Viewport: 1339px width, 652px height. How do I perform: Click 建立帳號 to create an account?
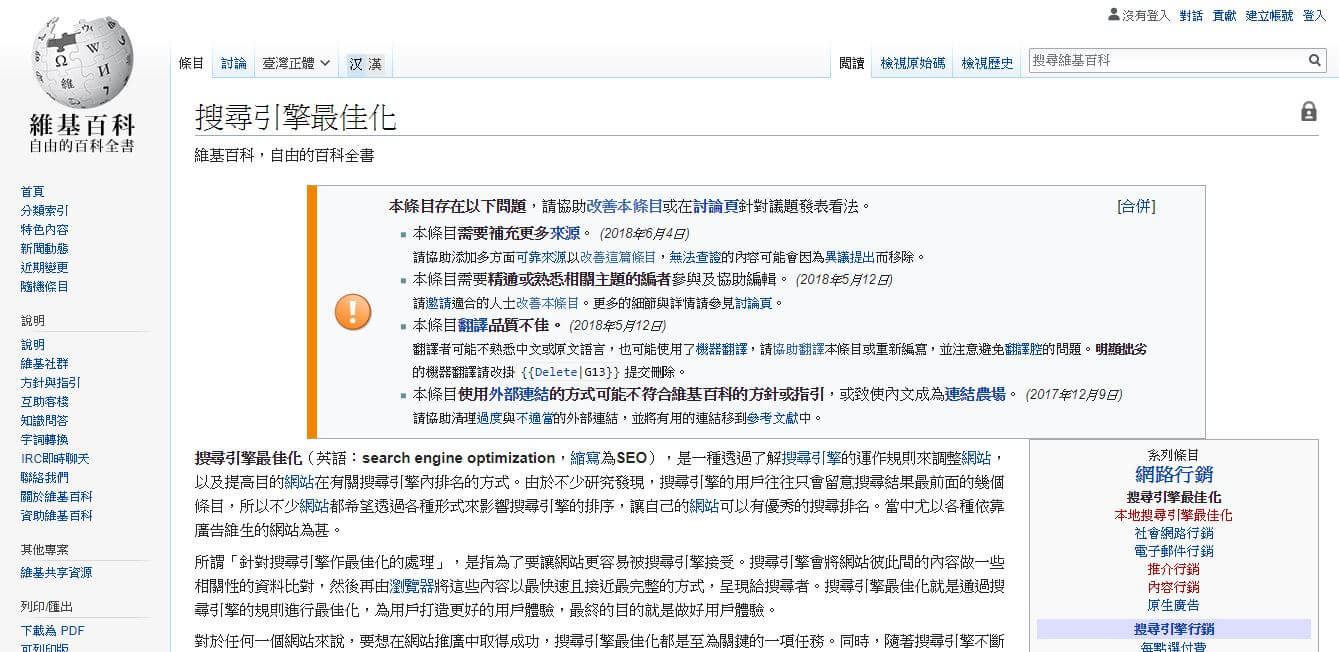[1269, 15]
